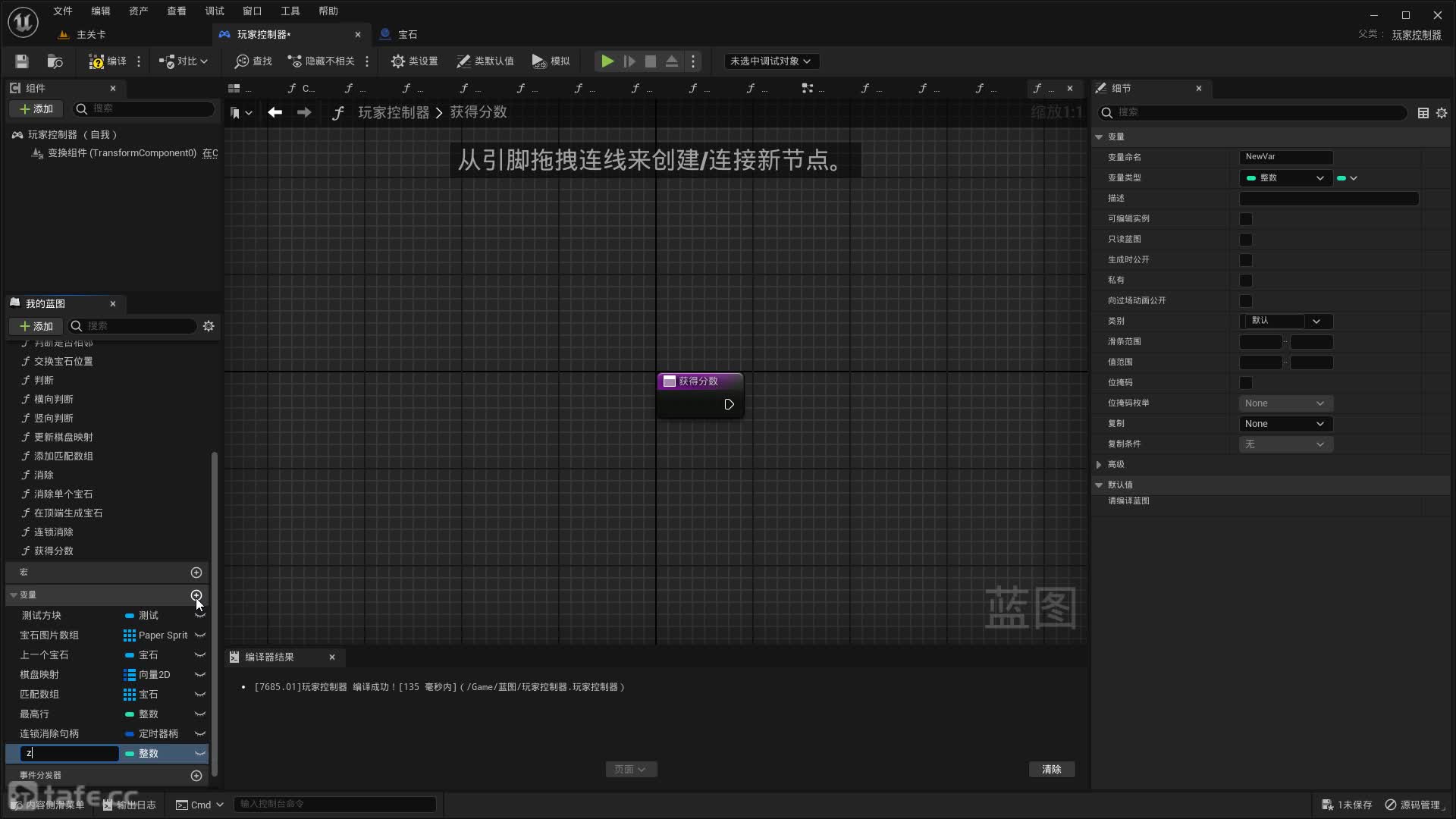This screenshot has width=1456, height=819.
Task: Click 添加 button in 组件 panel
Action: (36, 110)
